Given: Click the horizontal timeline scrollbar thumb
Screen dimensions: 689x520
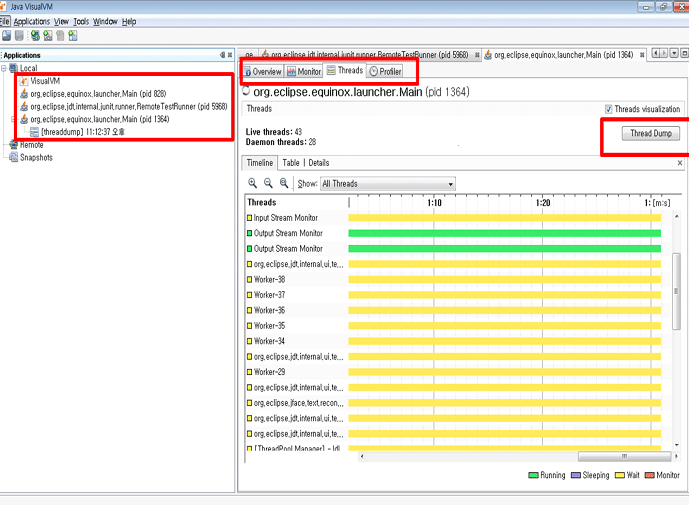Looking at the screenshot, I should 624,456.
